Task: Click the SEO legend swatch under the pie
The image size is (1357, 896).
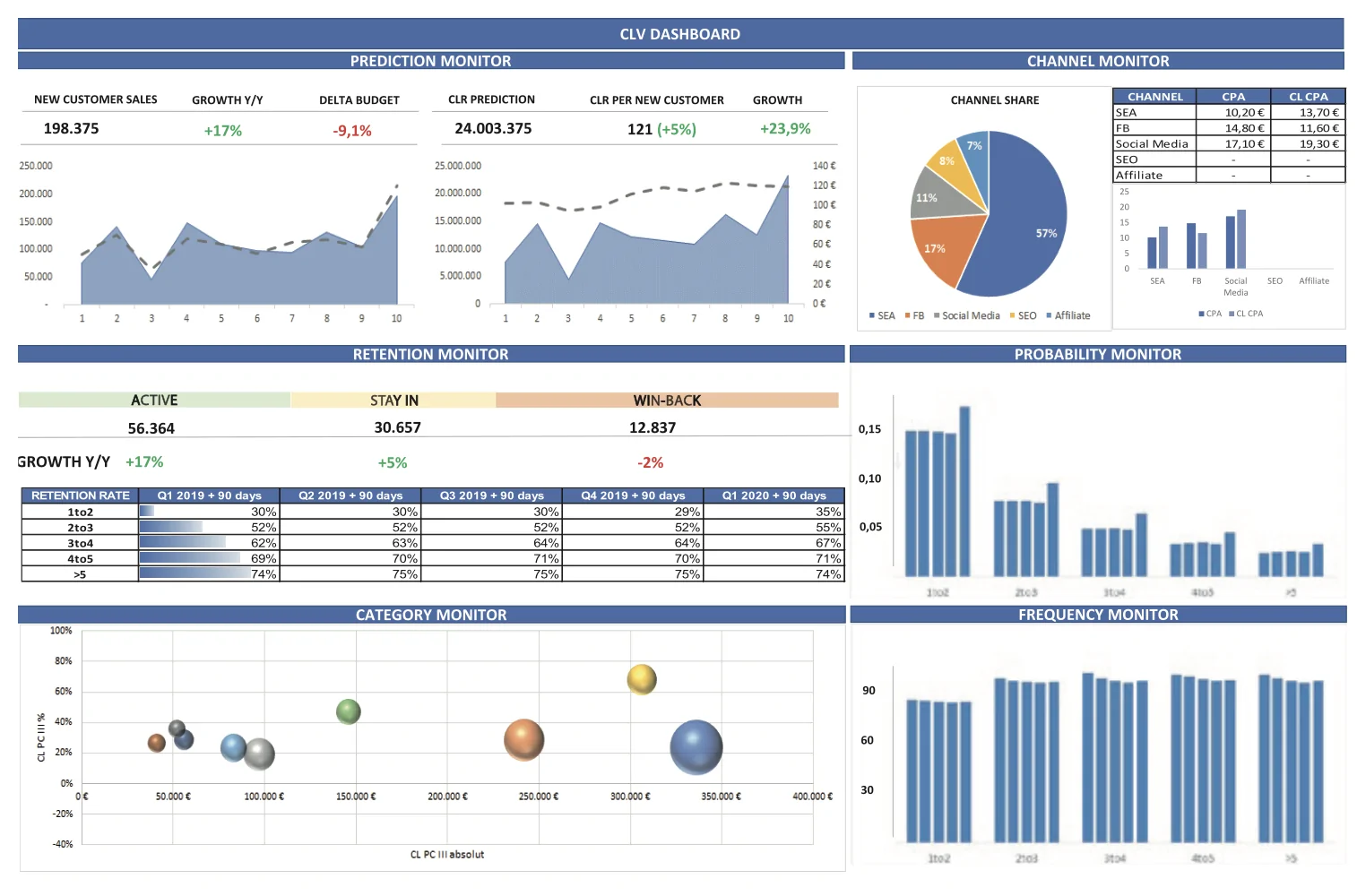Action: 1013,315
